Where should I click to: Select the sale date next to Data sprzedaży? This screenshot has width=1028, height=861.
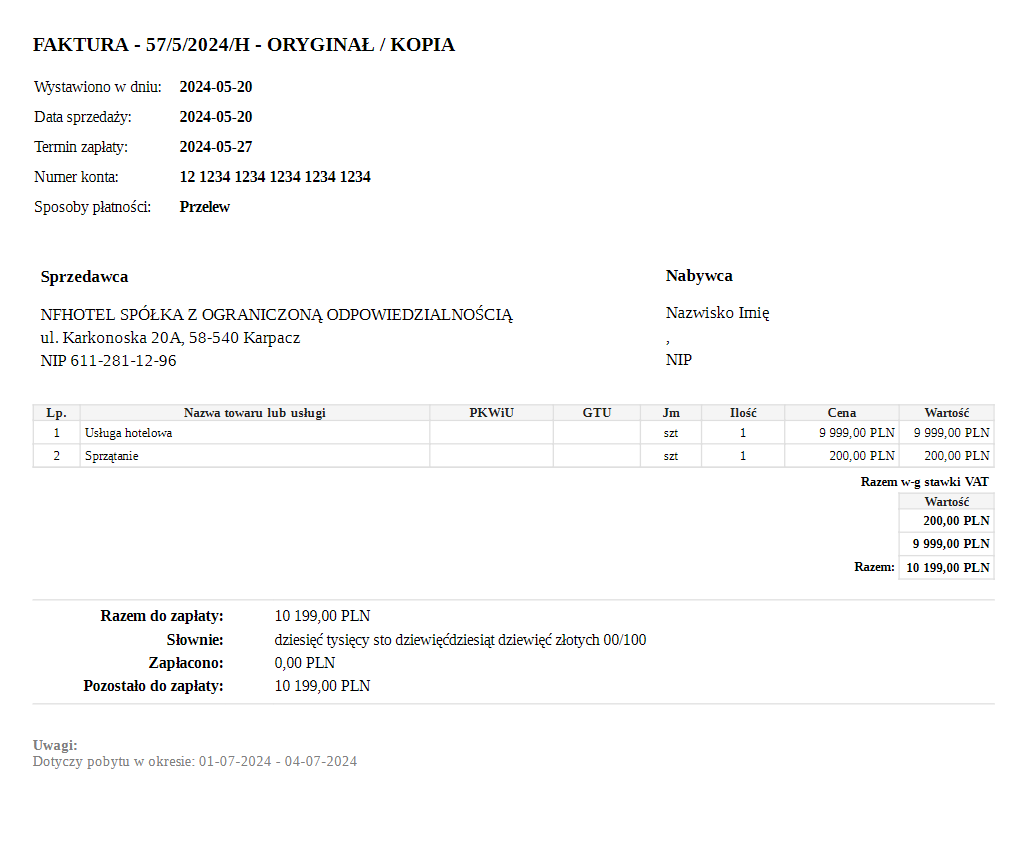[x=216, y=117]
